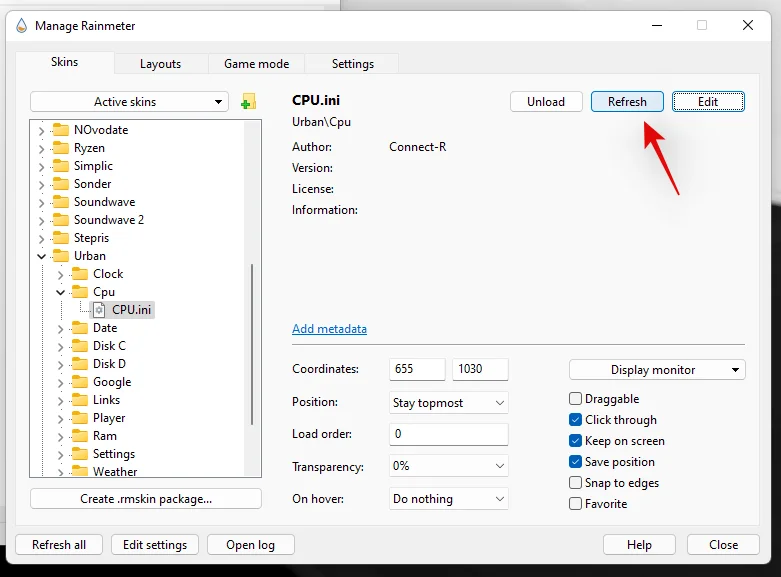Expand the Date folder chevron
The width and height of the screenshot is (781, 577).
60,328
